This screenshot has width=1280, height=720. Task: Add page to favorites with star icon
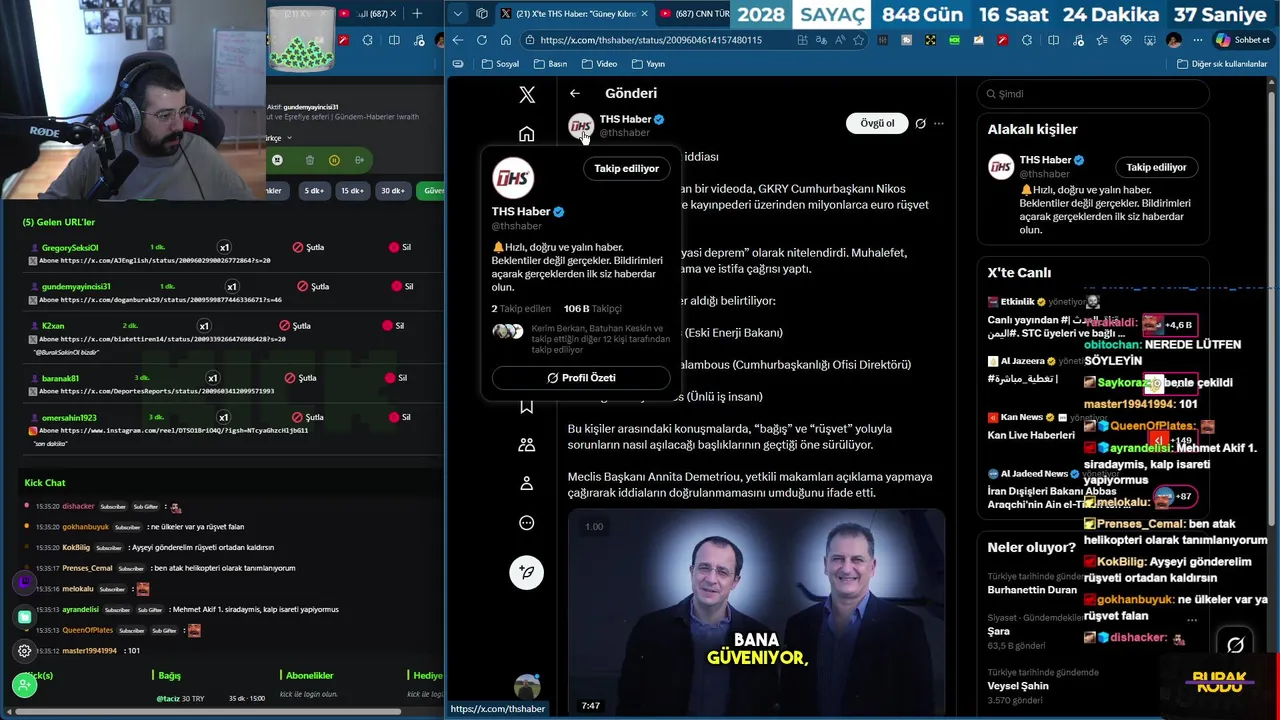(x=858, y=40)
